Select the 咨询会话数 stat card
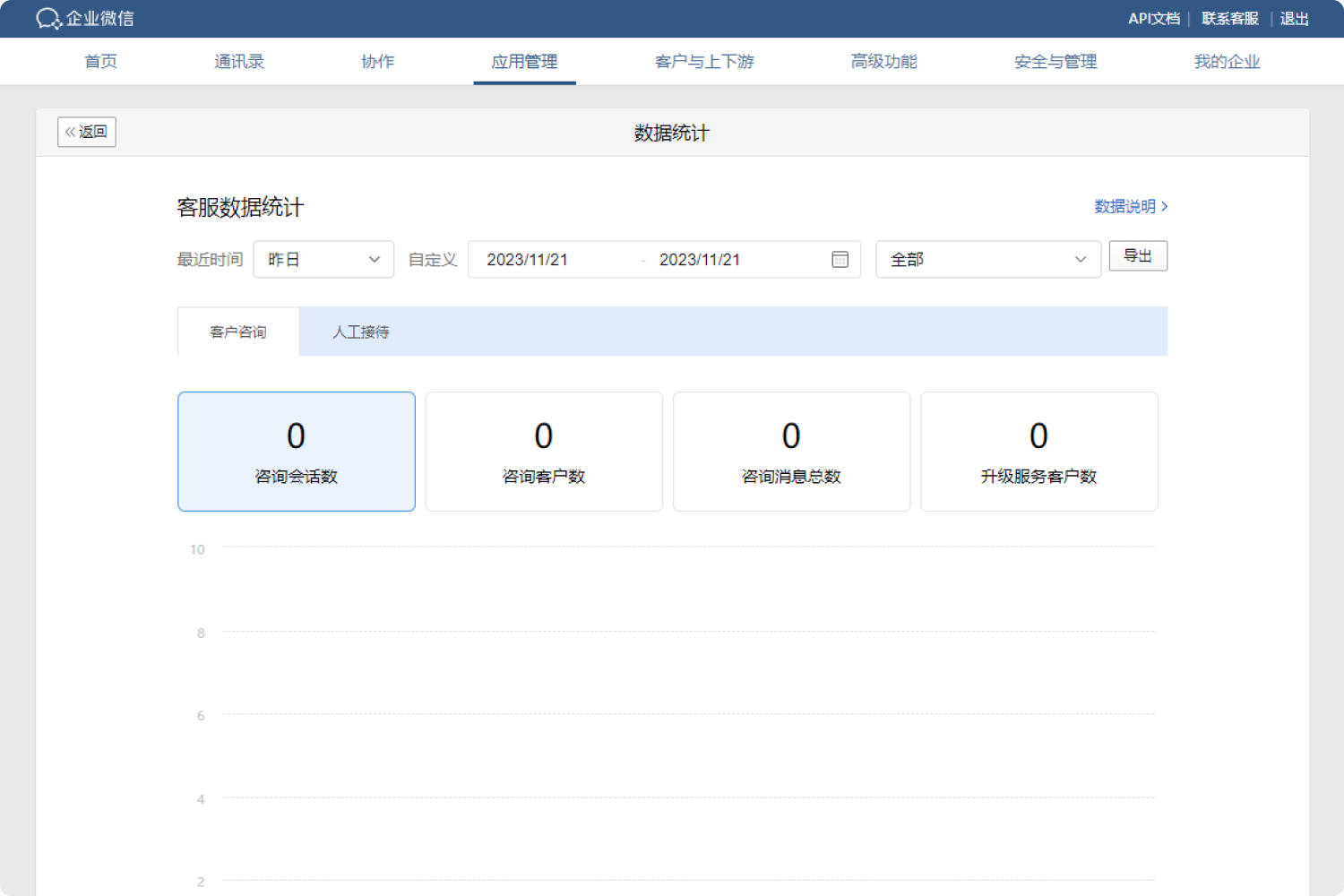This screenshot has width=1344, height=896. (x=297, y=452)
